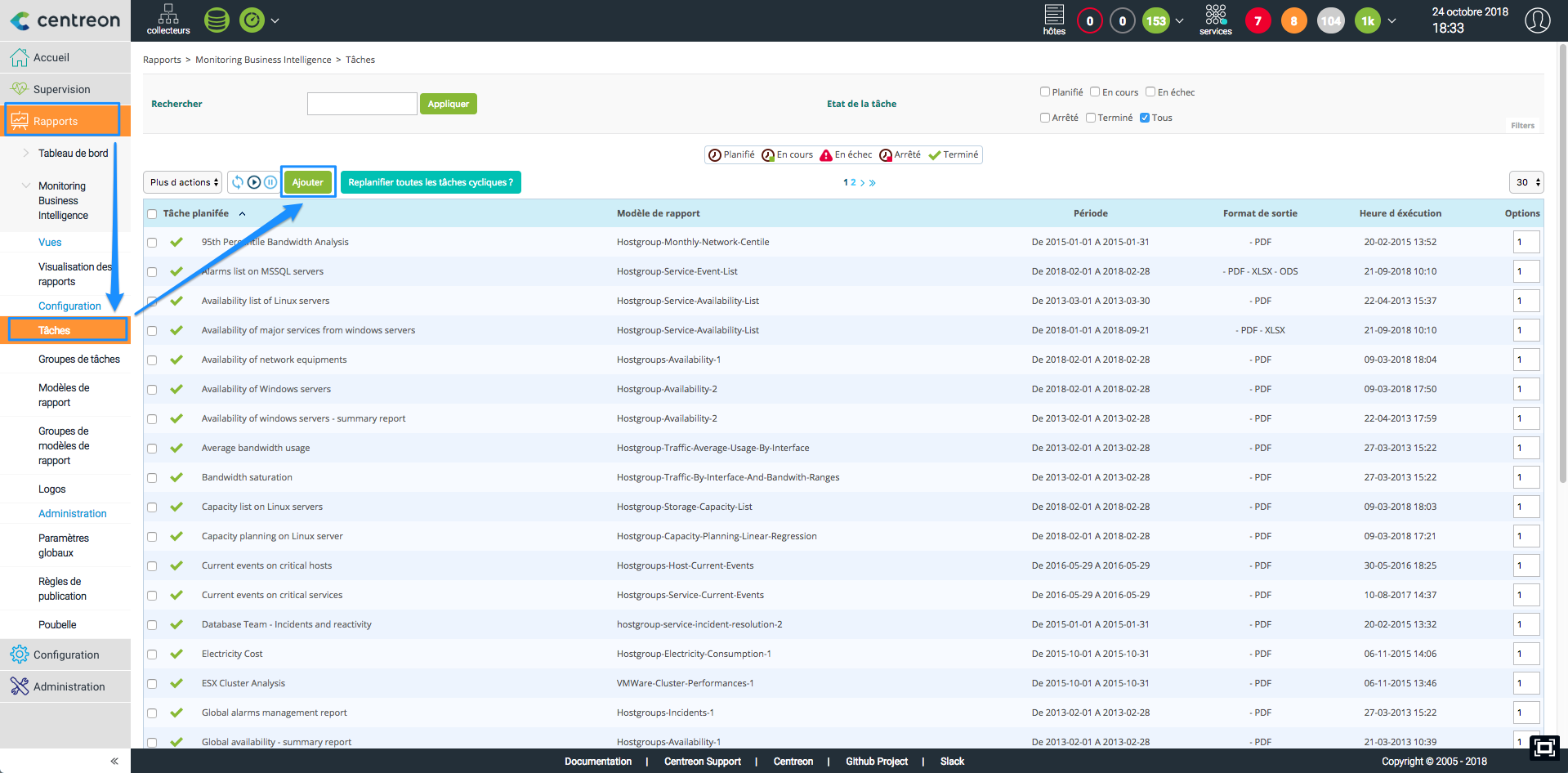Select Groupes de tâches in sidebar
Screen dimensions: 1568x773
(78, 360)
